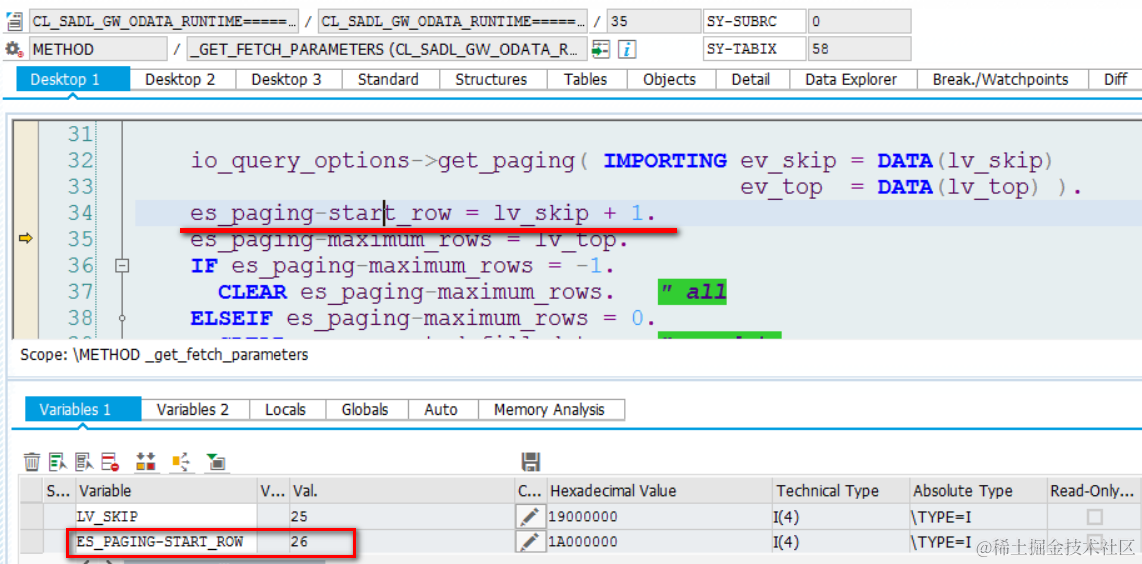Click the Scope: \METHOD _get_fetch_parameters label
This screenshot has width=1142, height=564.
point(164,355)
